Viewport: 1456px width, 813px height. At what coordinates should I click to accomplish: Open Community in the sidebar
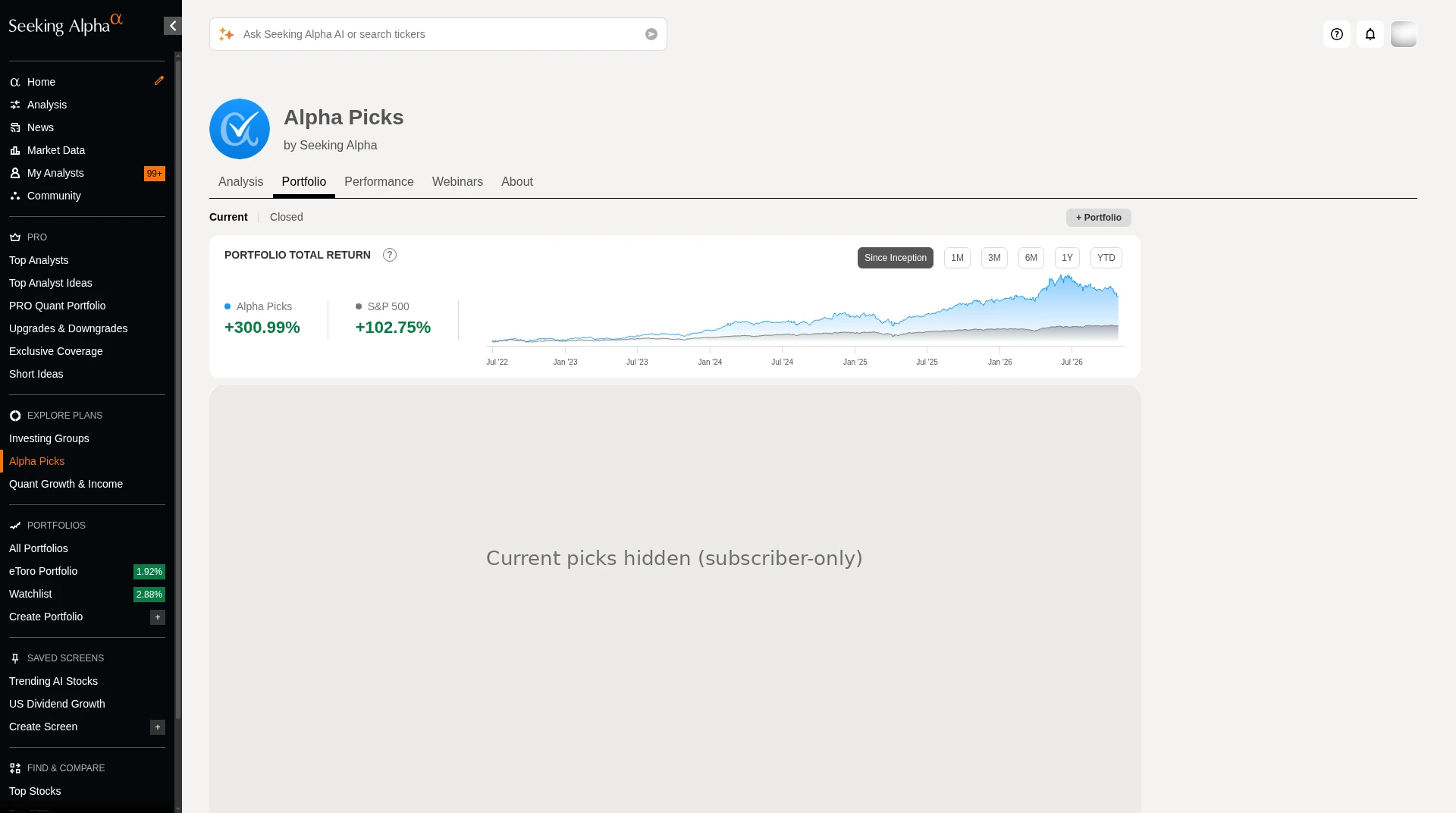[54, 196]
